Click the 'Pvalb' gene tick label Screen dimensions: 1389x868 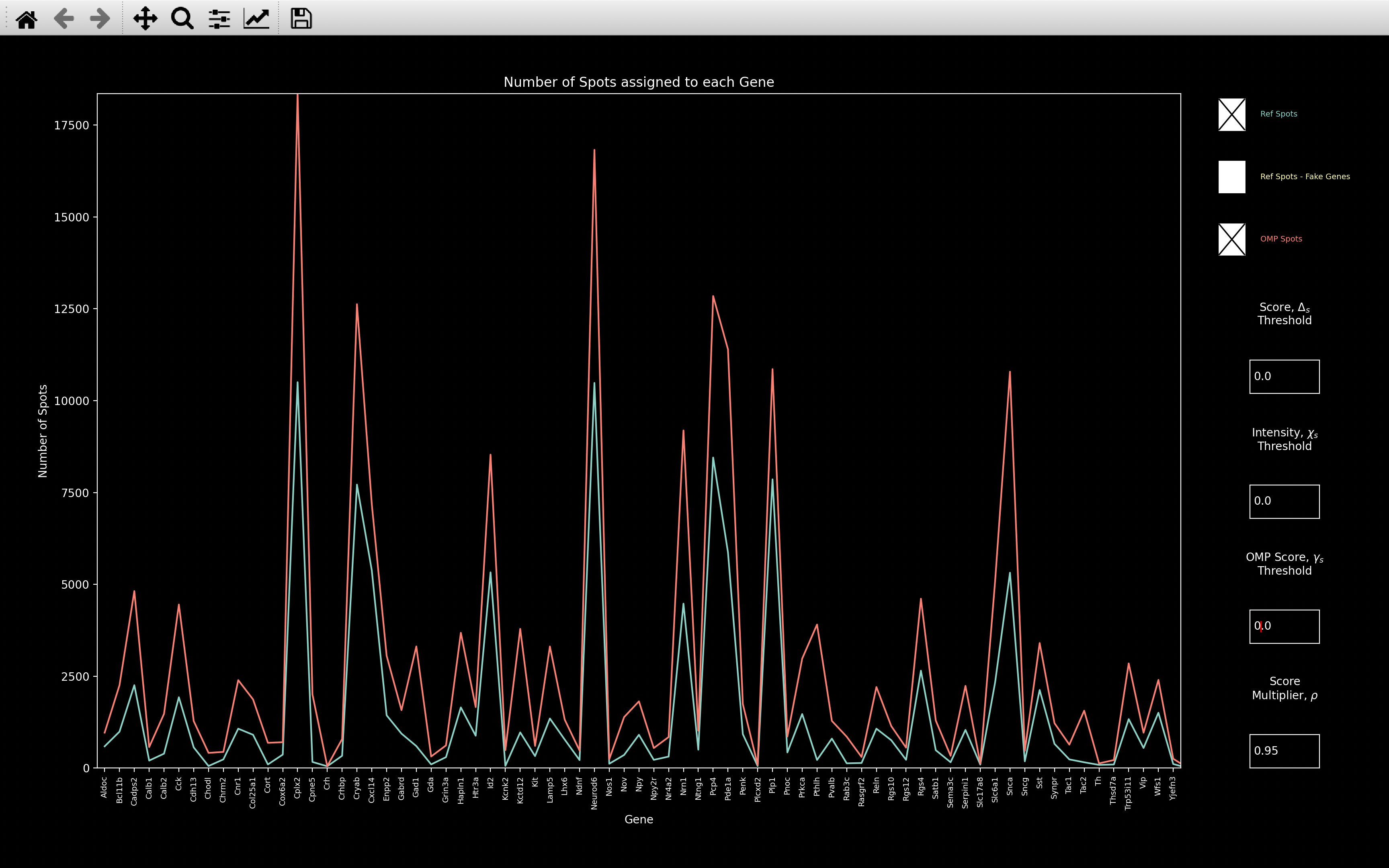click(x=832, y=787)
